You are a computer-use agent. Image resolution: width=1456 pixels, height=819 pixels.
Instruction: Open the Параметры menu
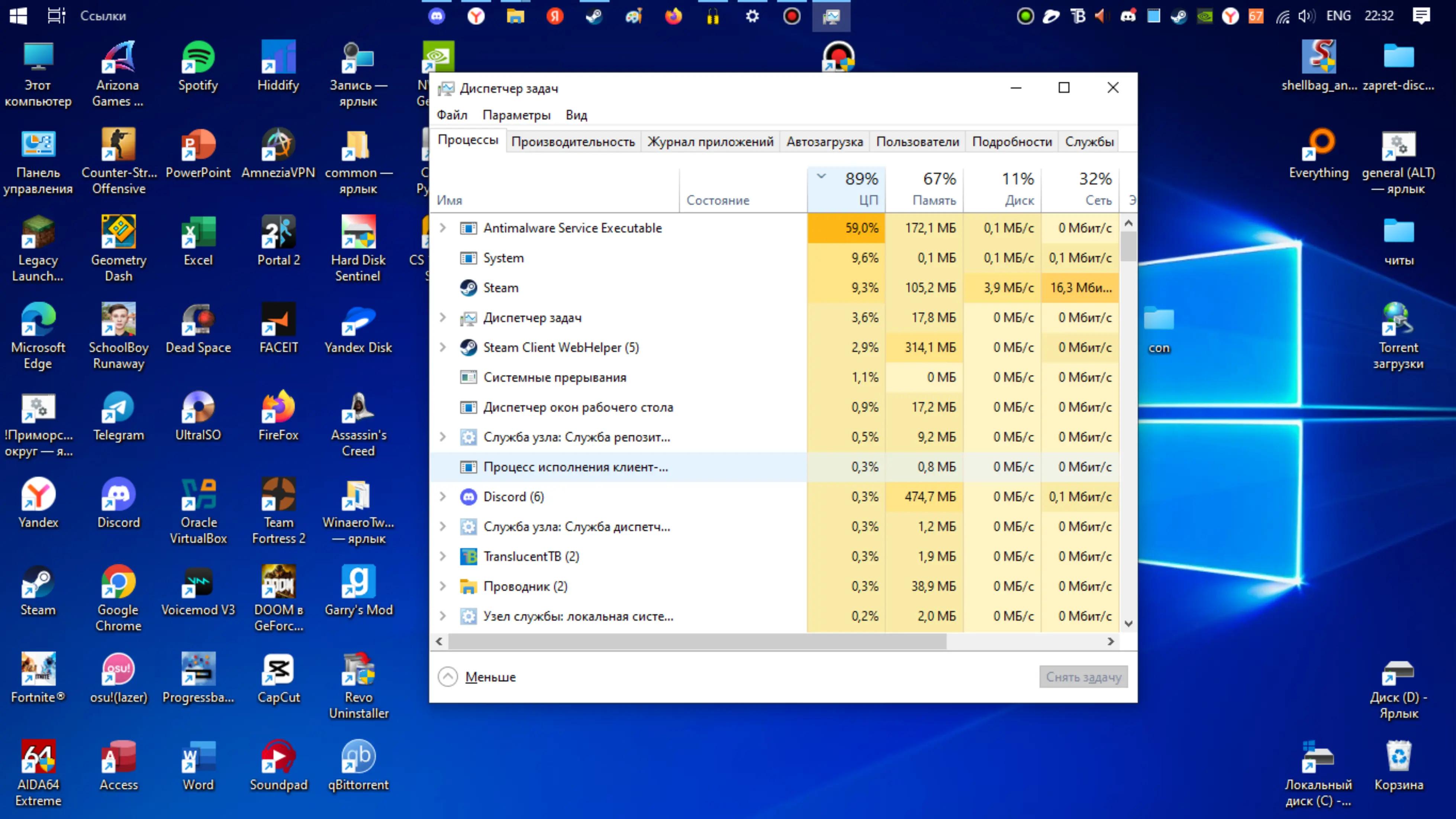[x=516, y=115]
